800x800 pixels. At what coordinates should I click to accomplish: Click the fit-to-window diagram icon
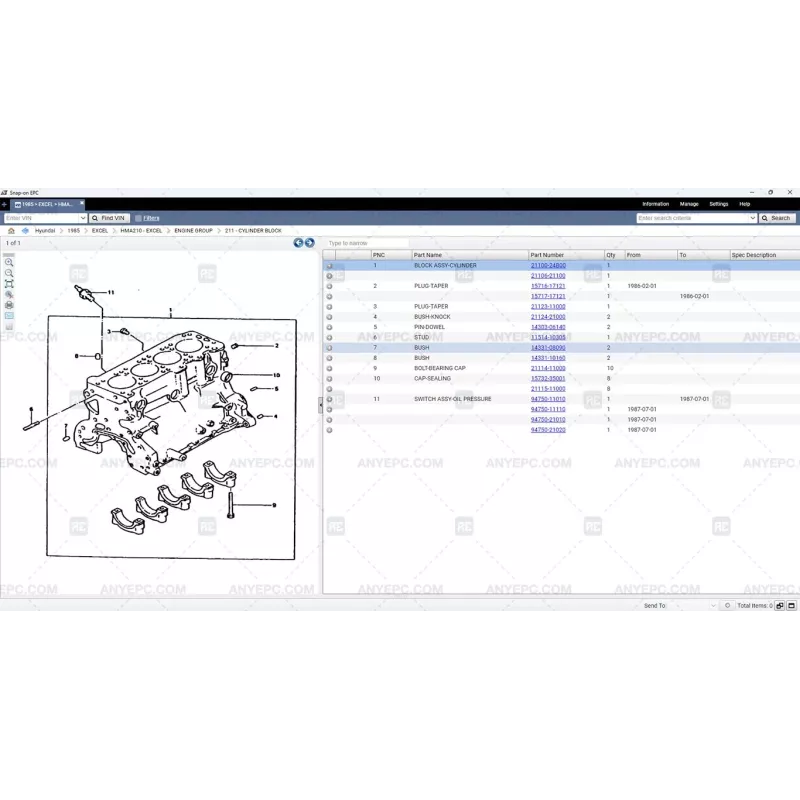(x=9, y=284)
